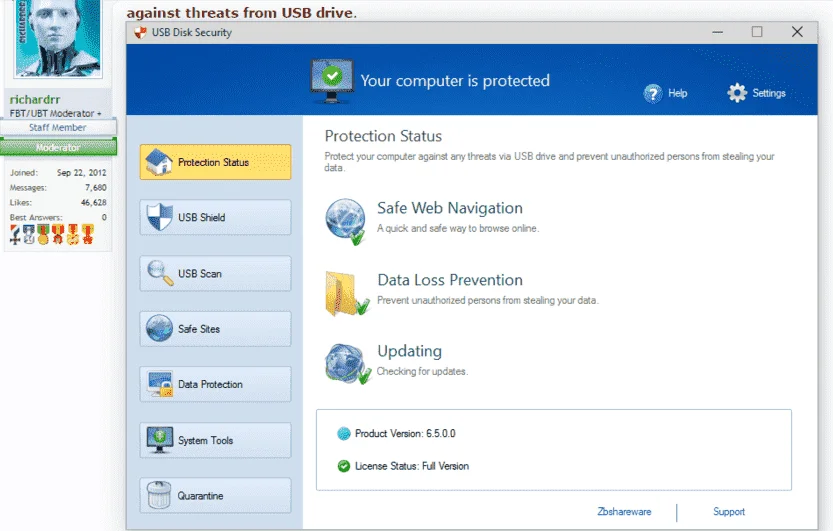Viewport: 833px width, 531px height.
Task: Click the Staff Member banner
Action: coord(58,127)
